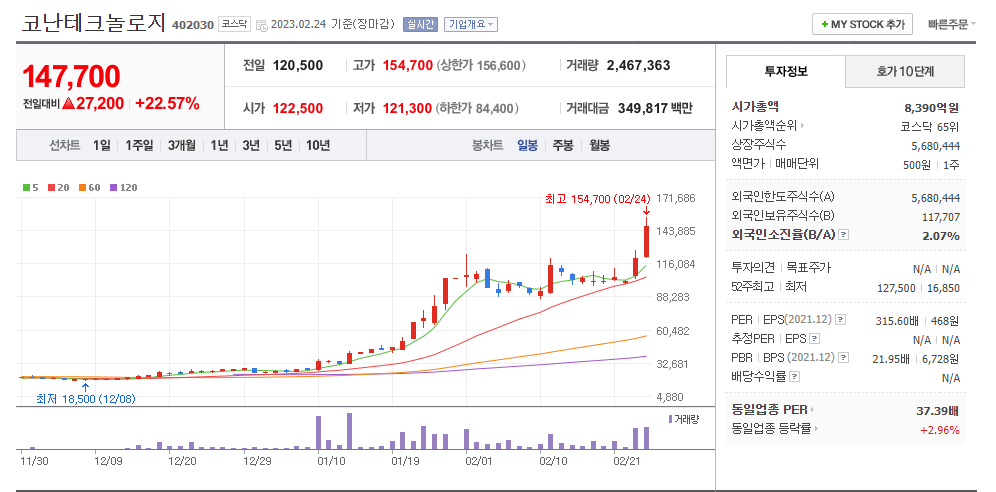Click the 최고 154,700 (02/24) chart marker
Image resolution: width=996 pixels, height=492 pixels.
[x=598, y=199]
